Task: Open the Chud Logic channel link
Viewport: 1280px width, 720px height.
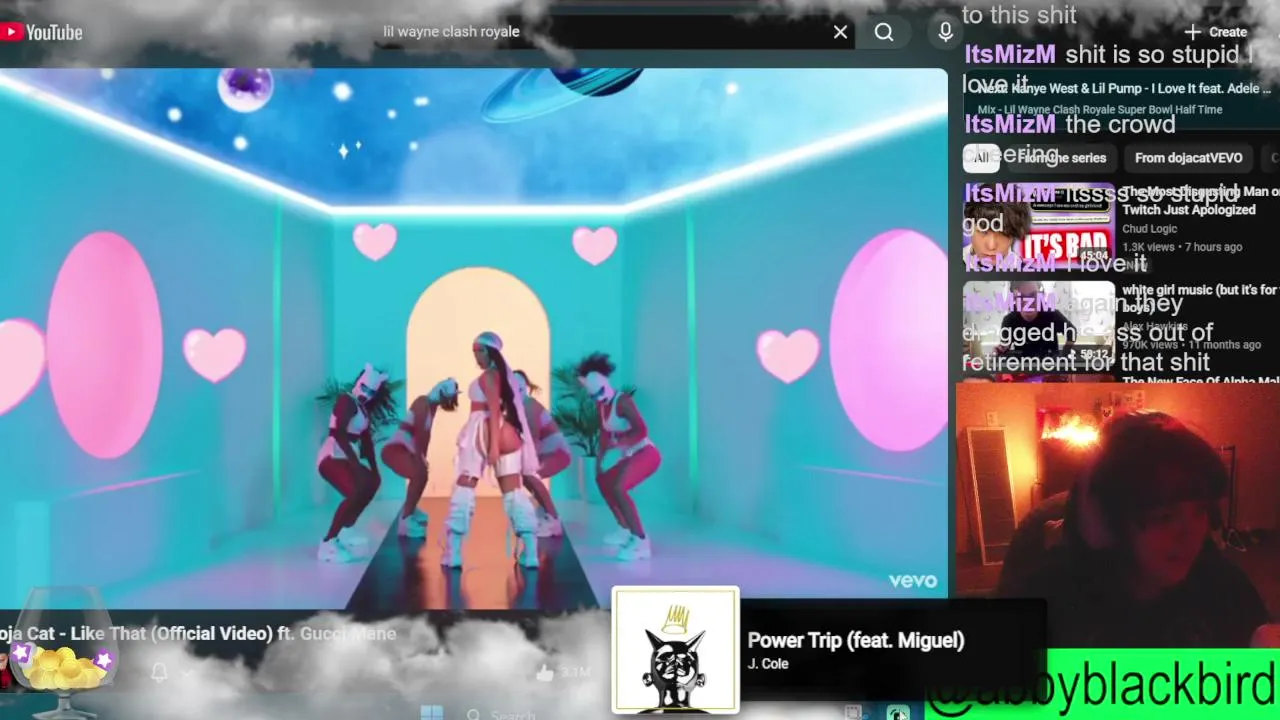Action: pos(1149,229)
